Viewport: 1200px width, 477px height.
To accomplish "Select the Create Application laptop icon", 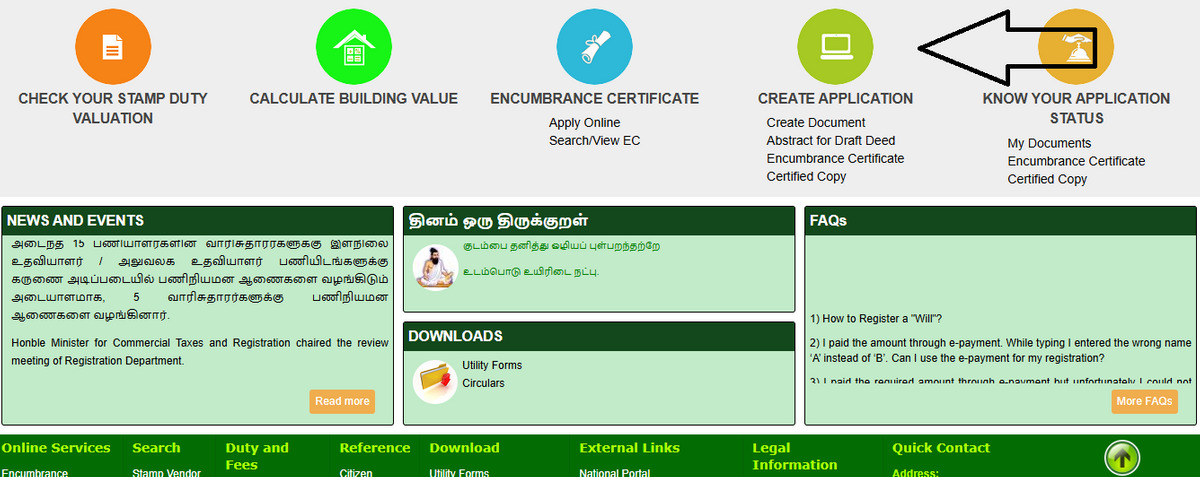I will tap(835, 46).
